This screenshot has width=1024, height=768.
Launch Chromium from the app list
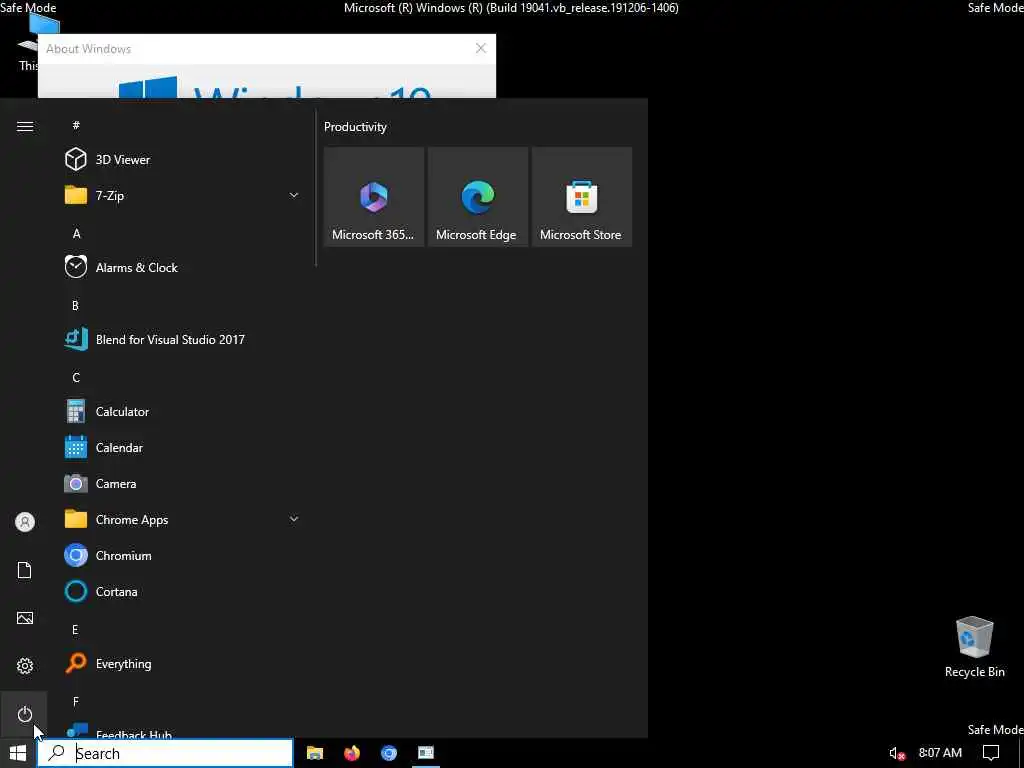pos(183,555)
